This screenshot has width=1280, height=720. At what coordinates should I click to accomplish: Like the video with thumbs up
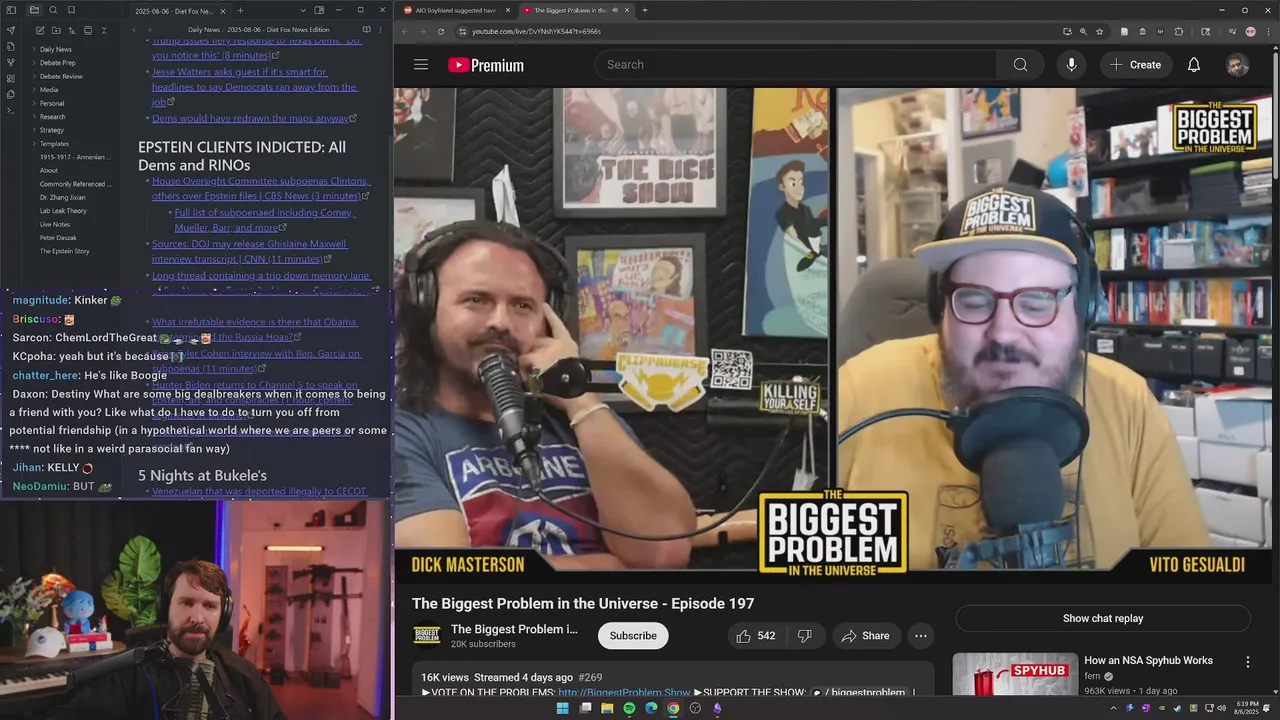pos(756,636)
